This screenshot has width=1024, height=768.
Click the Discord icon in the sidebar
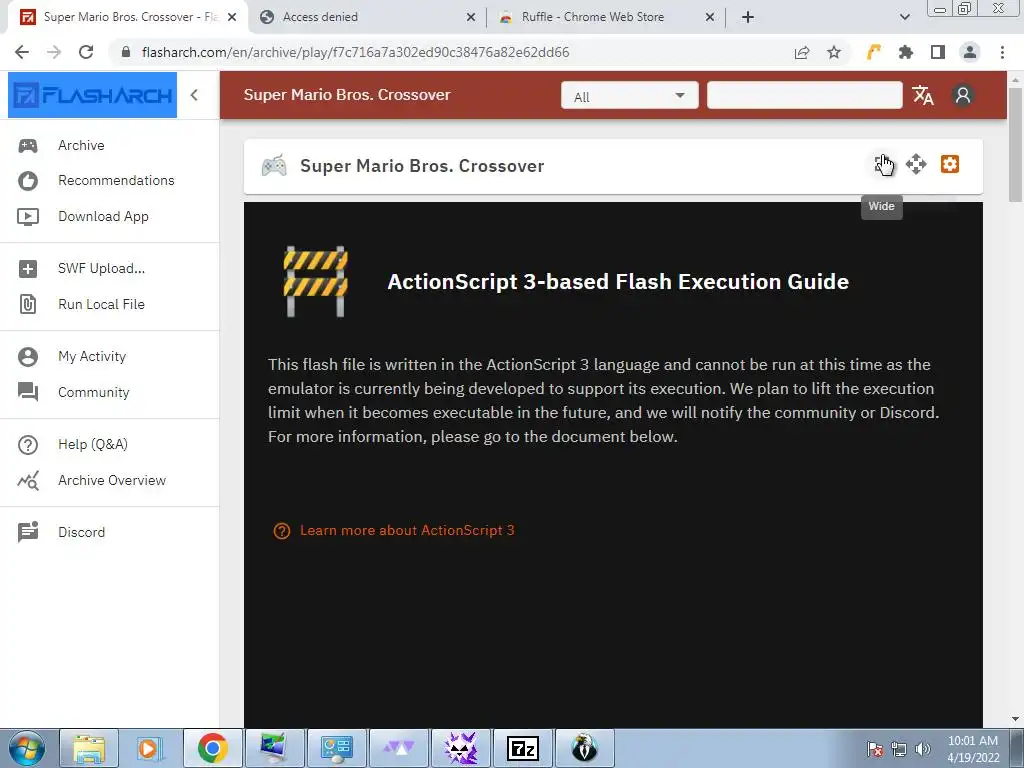(x=27, y=532)
